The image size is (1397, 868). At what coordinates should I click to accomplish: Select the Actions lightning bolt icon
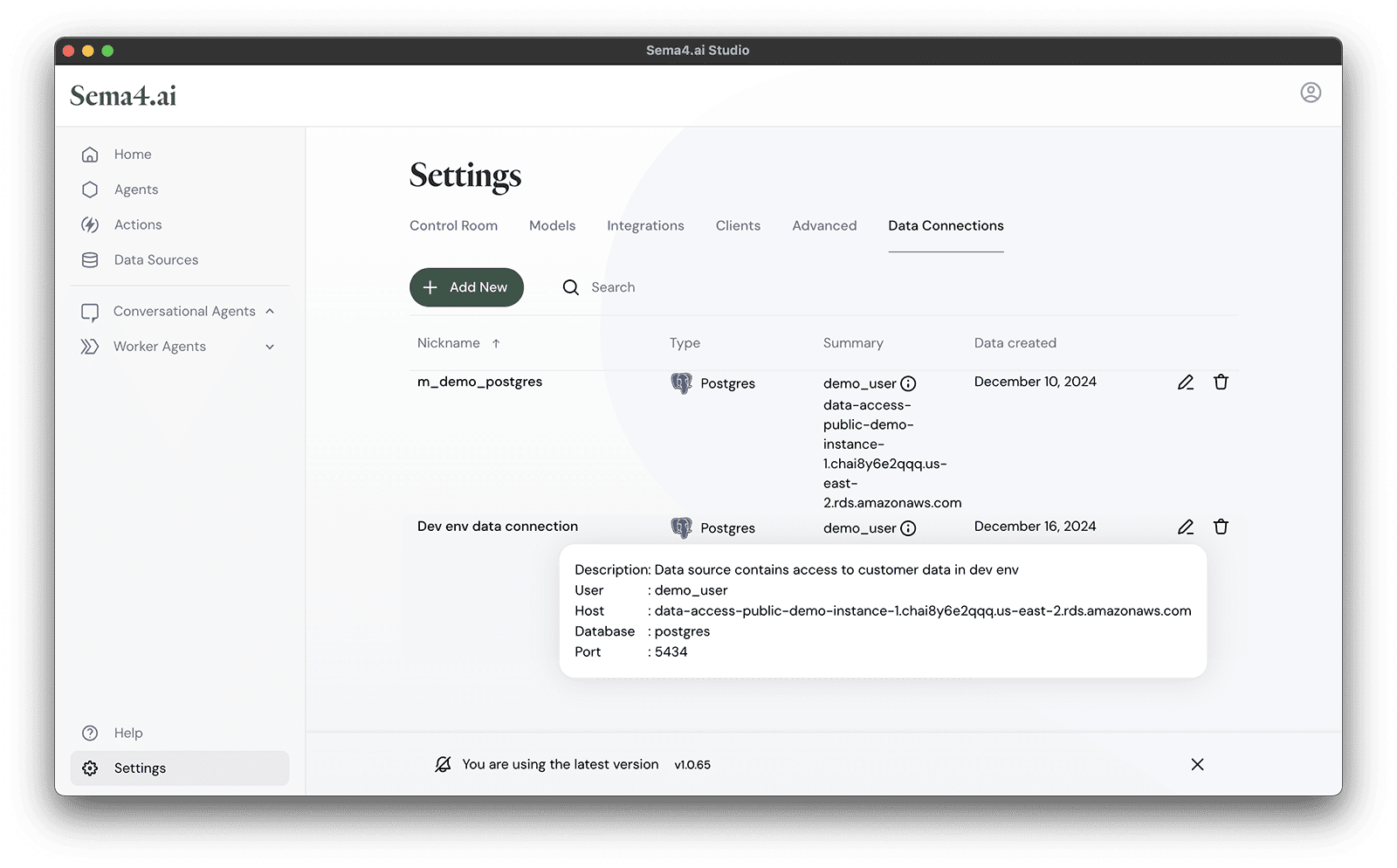click(x=91, y=224)
